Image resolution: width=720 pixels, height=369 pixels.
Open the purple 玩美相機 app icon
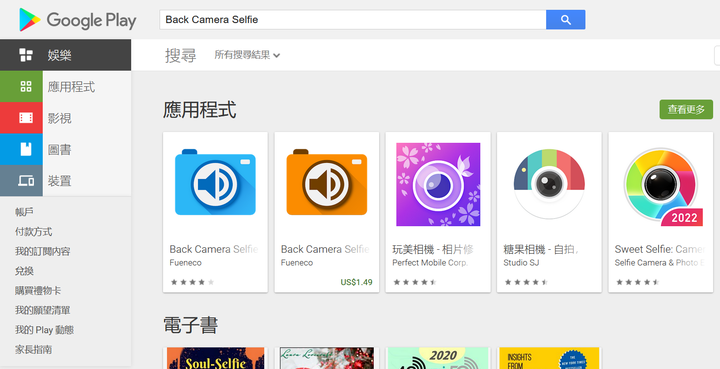tap(438, 184)
